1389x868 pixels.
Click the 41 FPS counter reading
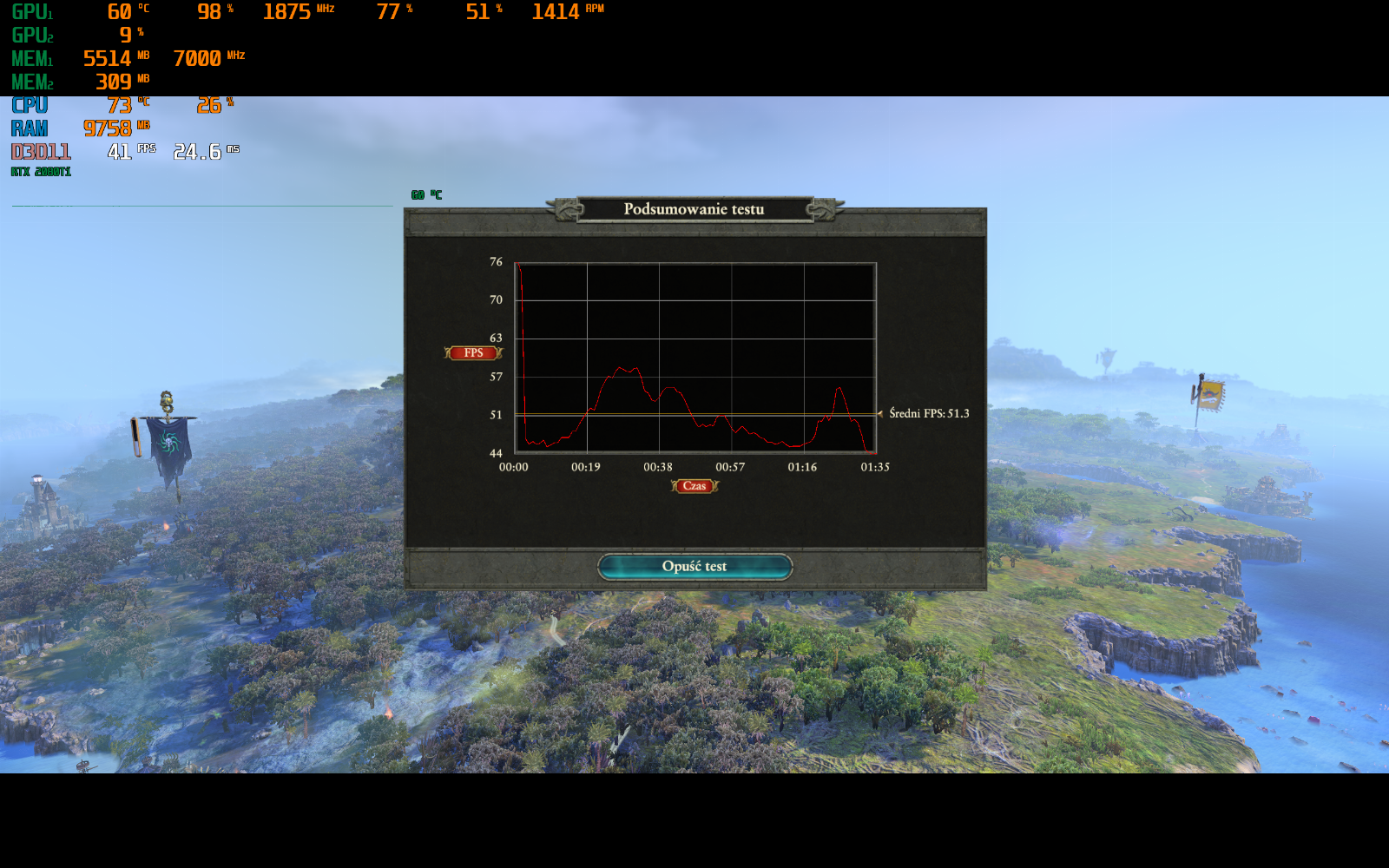pos(131,152)
